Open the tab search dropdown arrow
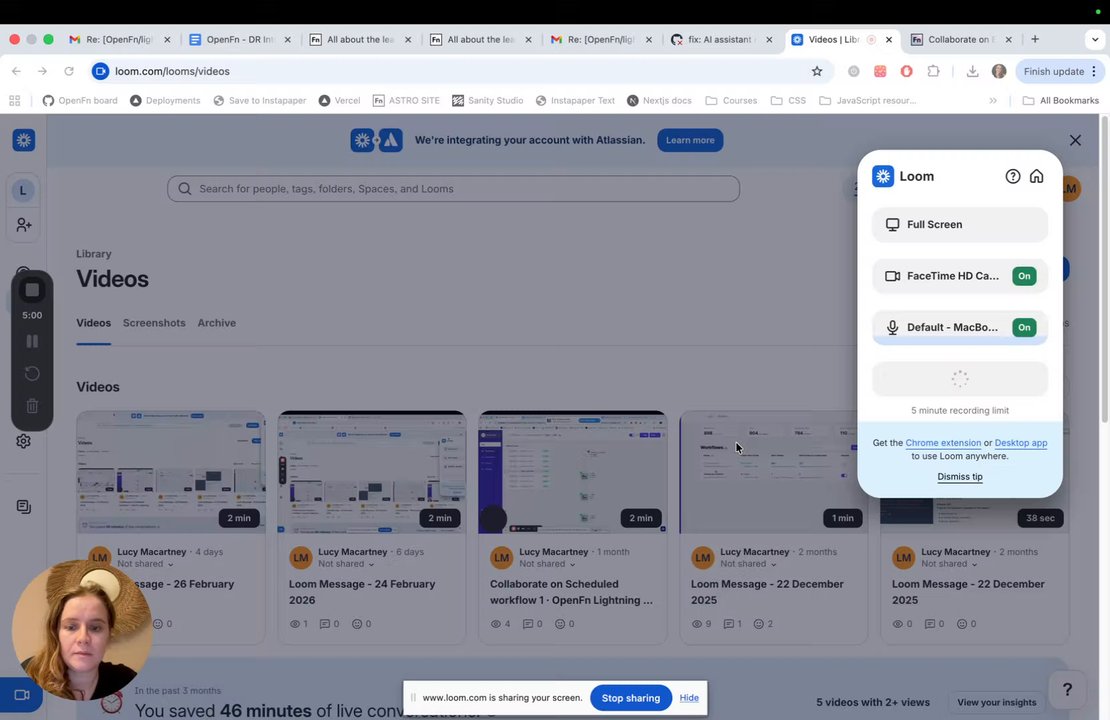Screen dimensions: 1110x720 point(1095,40)
